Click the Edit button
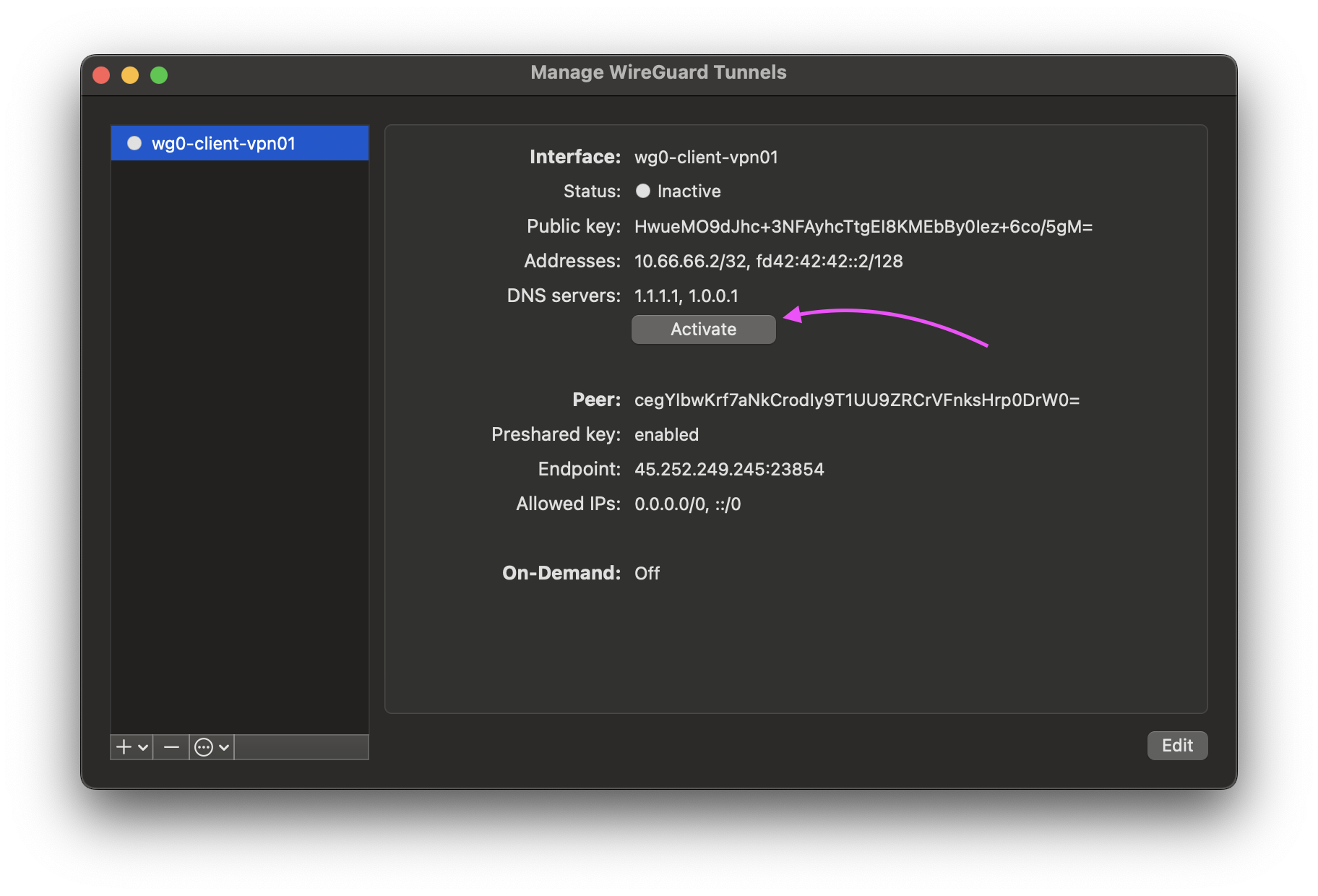 [1176, 746]
